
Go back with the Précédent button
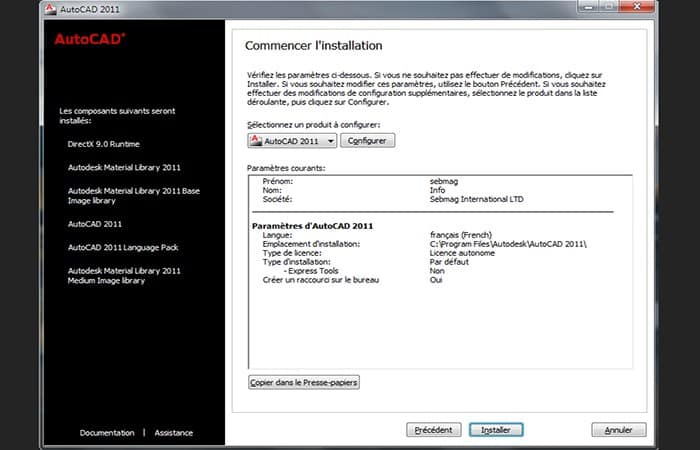point(433,430)
